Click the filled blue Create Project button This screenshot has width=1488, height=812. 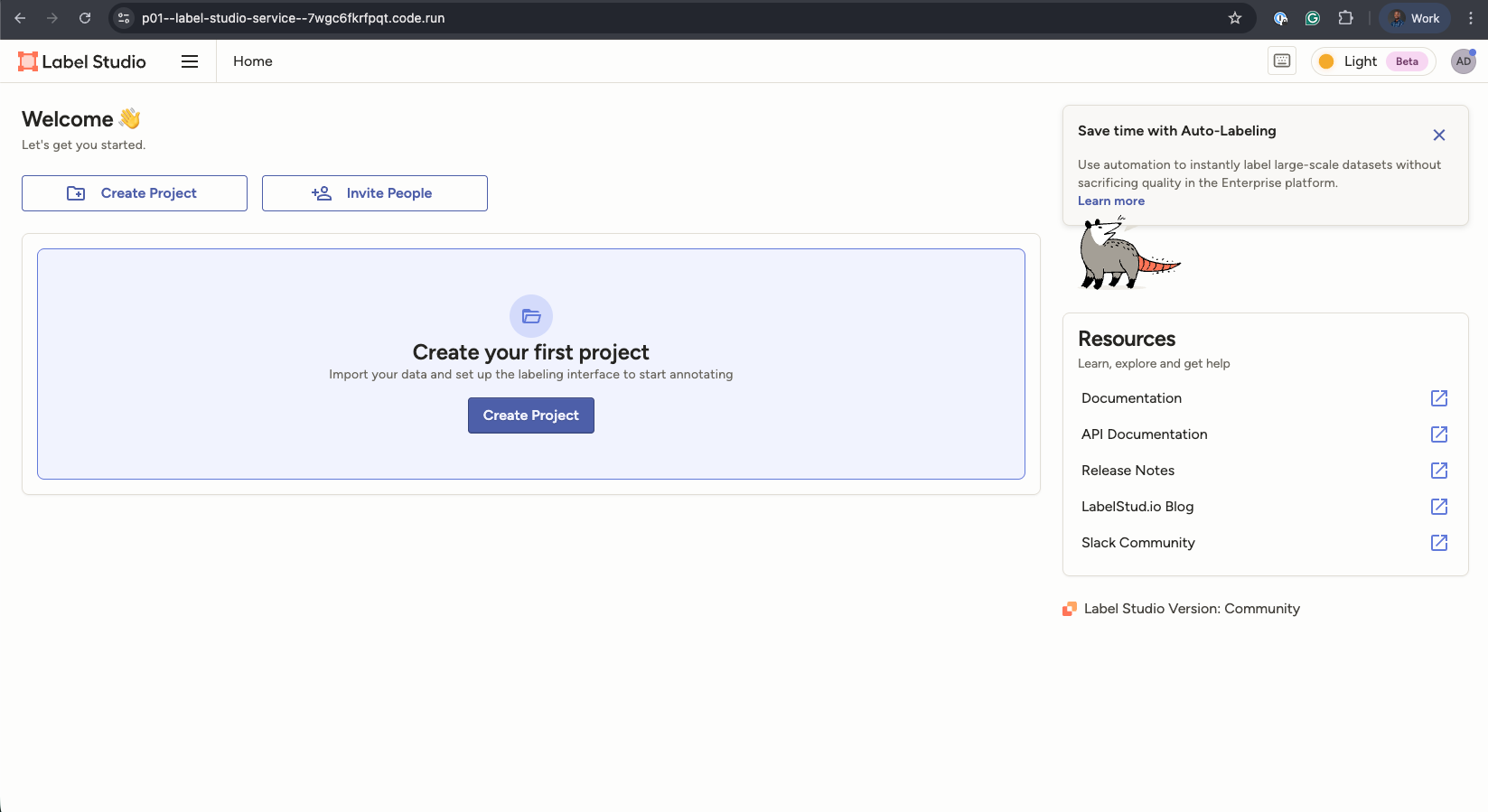coord(531,415)
